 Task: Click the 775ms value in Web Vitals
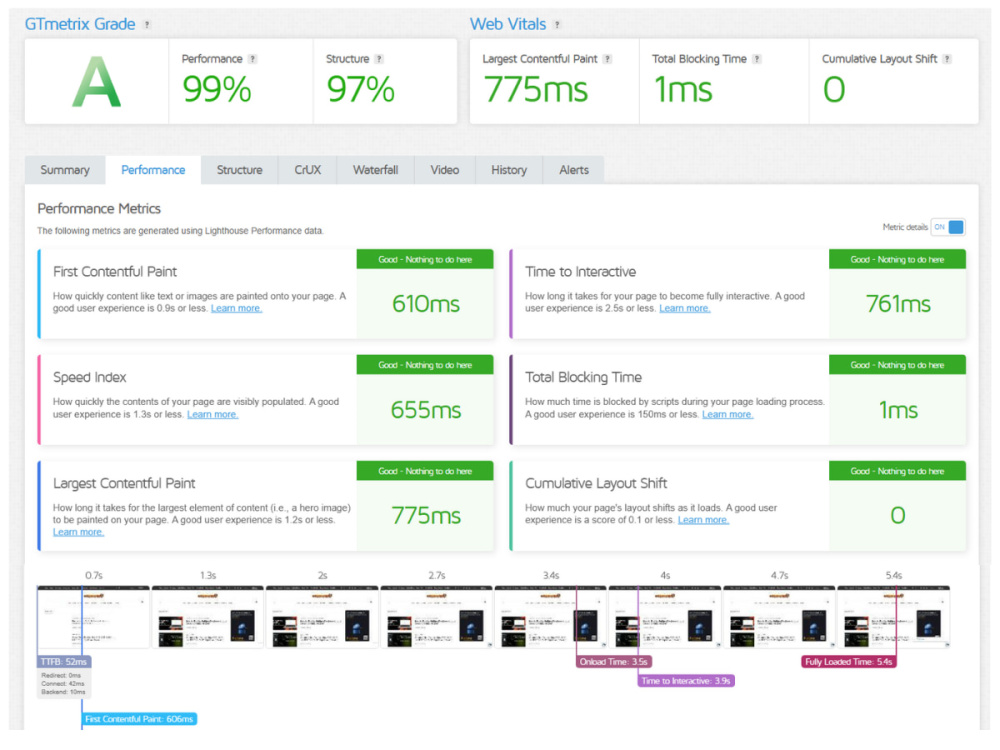[536, 89]
